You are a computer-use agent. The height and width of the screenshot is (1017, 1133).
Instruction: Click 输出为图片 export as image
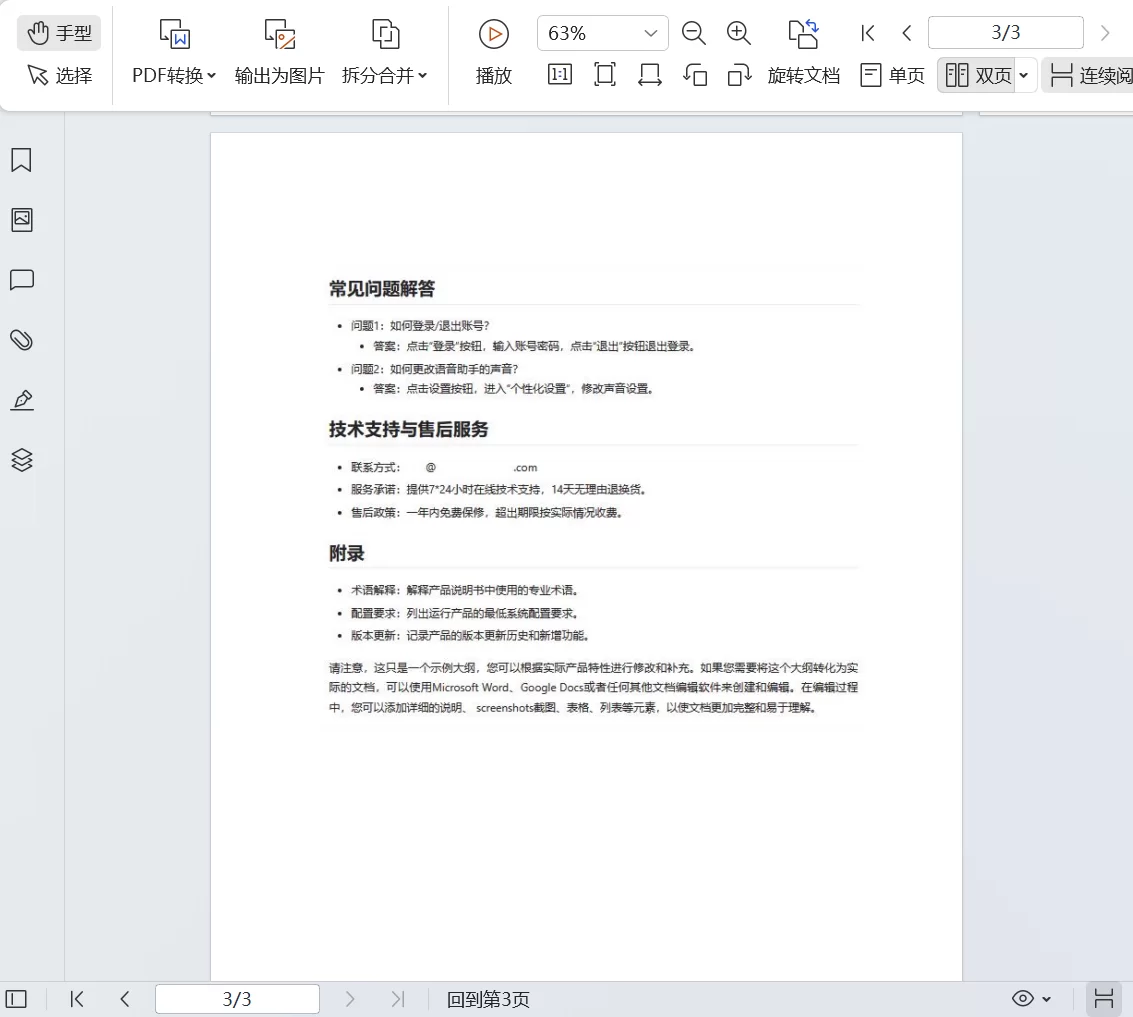(279, 75)
